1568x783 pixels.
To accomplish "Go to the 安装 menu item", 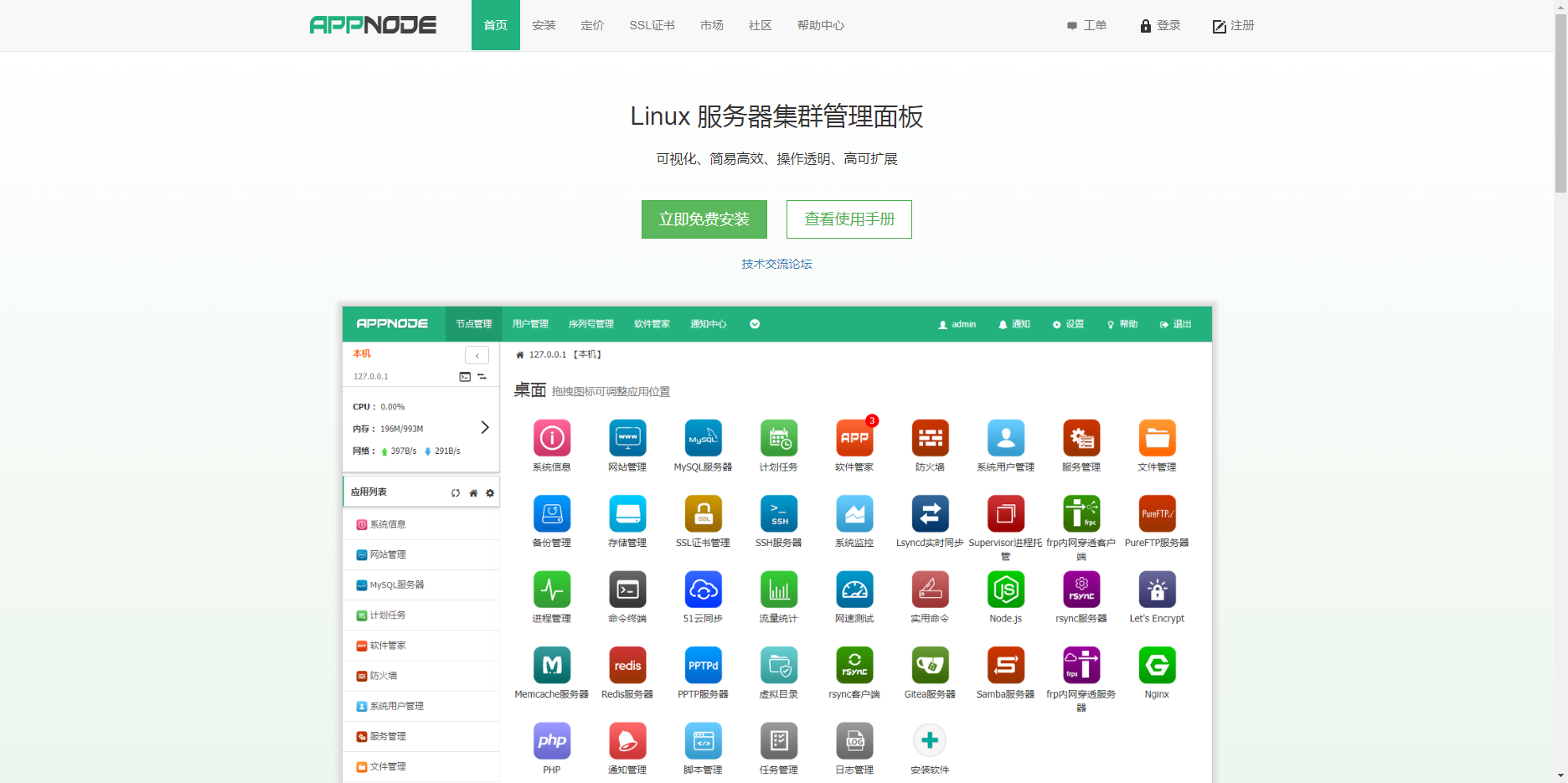I will coord(544,25).
